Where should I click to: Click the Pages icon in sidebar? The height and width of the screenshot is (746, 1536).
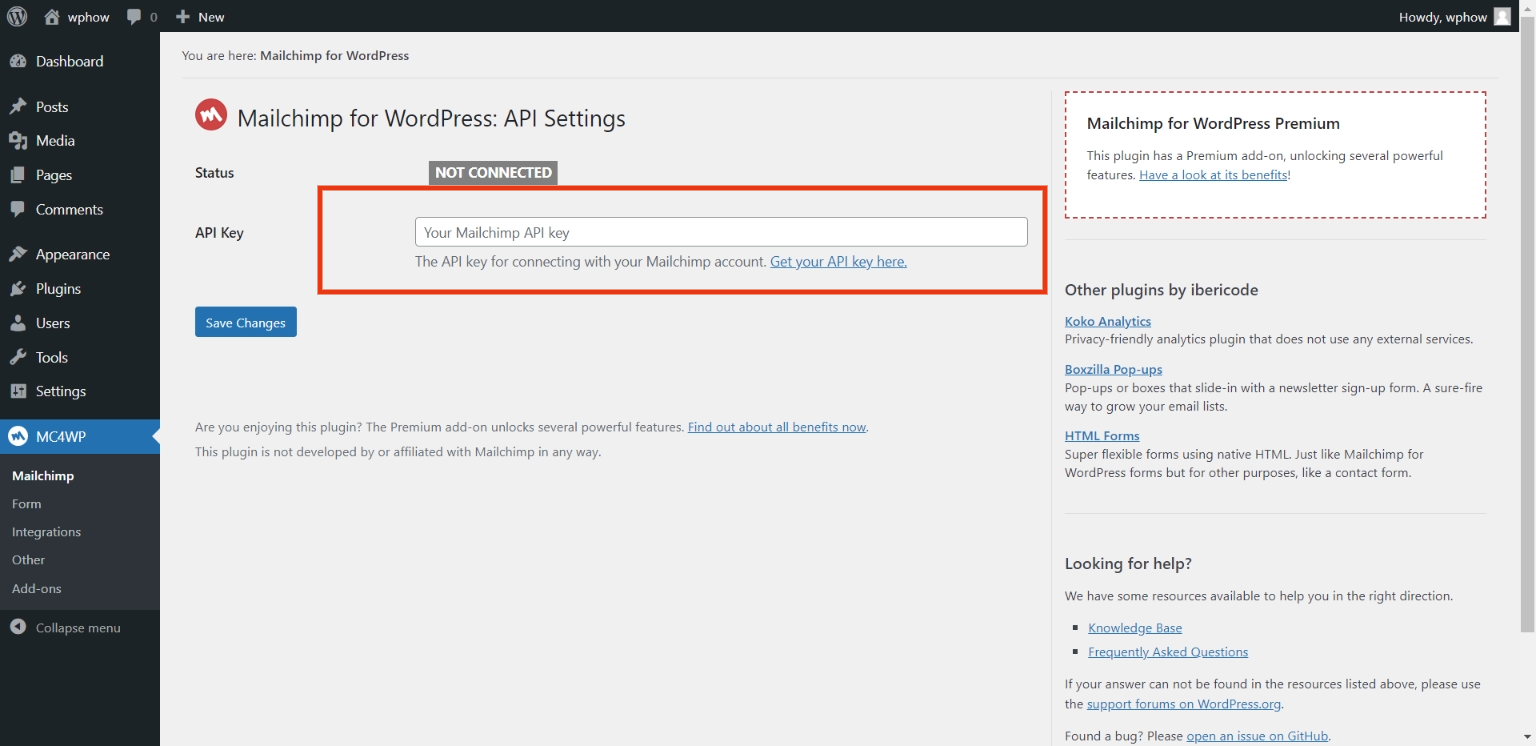coord(17,175)
